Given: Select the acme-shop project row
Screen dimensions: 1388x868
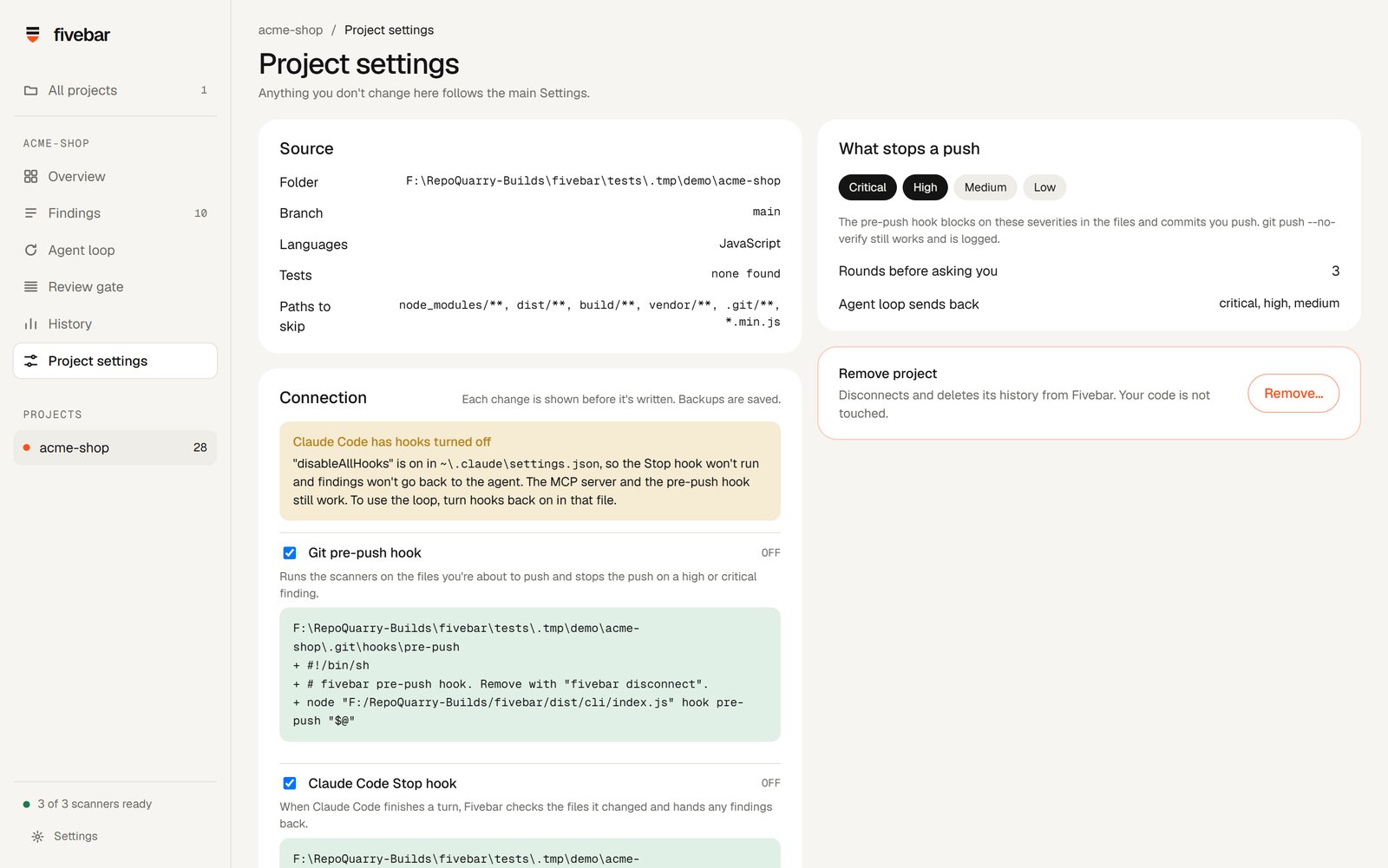Looking at the screenshot, I should tap(115, 448).
